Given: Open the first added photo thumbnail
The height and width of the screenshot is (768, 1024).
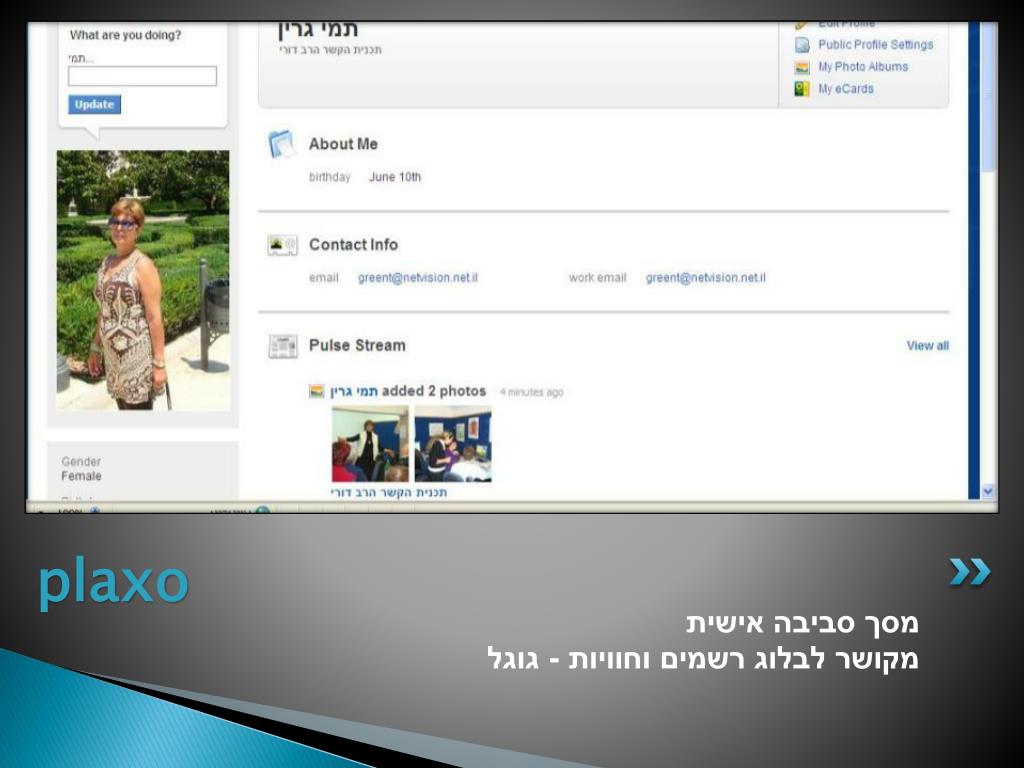Looking at the screenshot, I should point(370,443).
